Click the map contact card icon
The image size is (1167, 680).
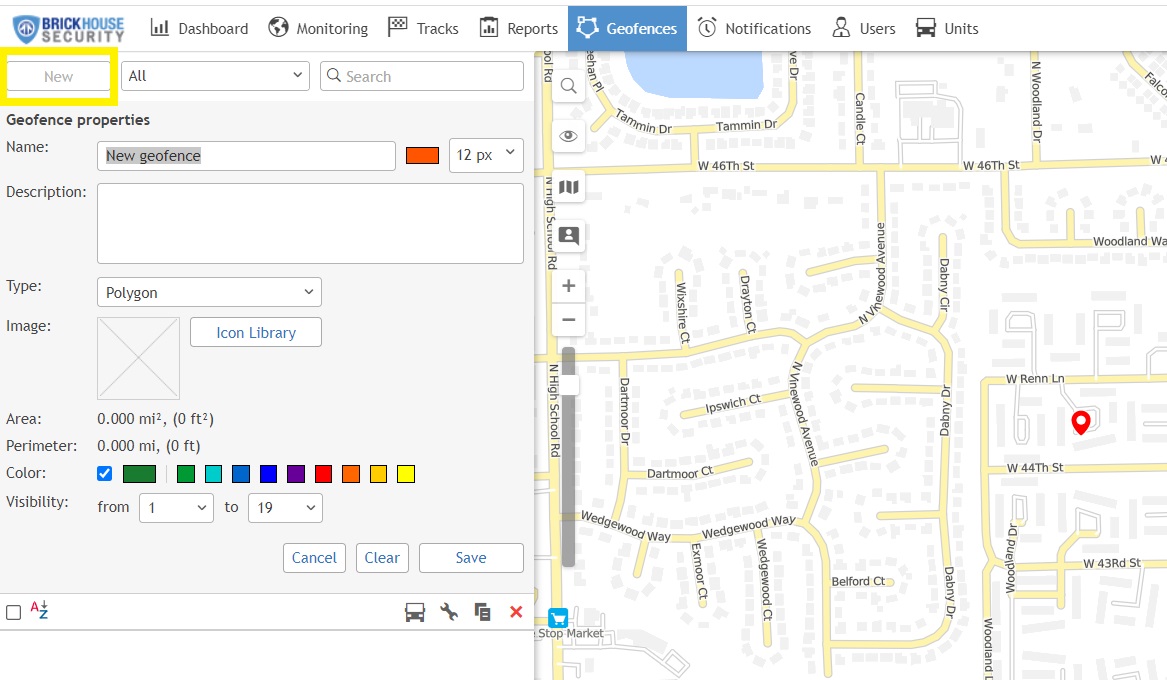pyautogui.click(x=569, y=236)
